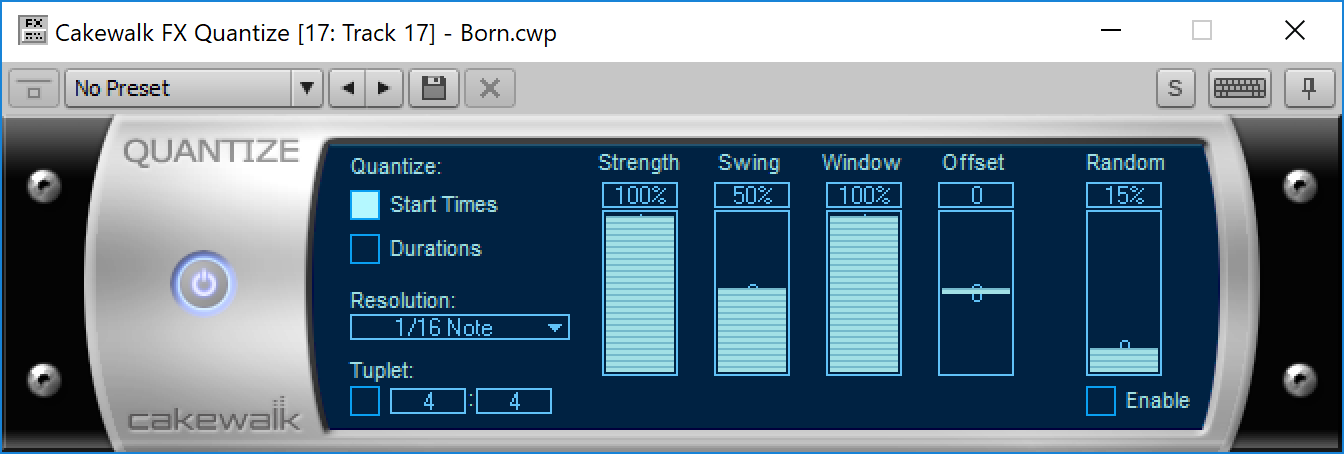
Task: Click the Strength slider bar
Action: tap(640, 293)
